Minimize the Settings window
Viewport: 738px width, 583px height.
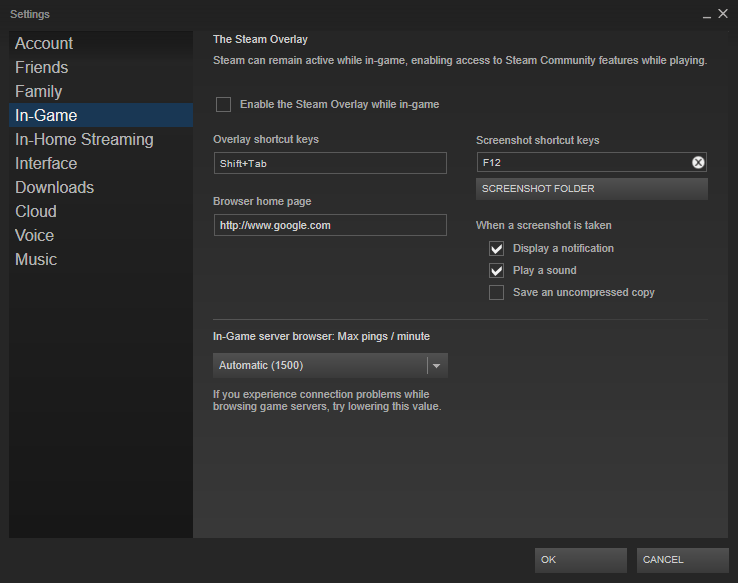click(x=706, y=16)
